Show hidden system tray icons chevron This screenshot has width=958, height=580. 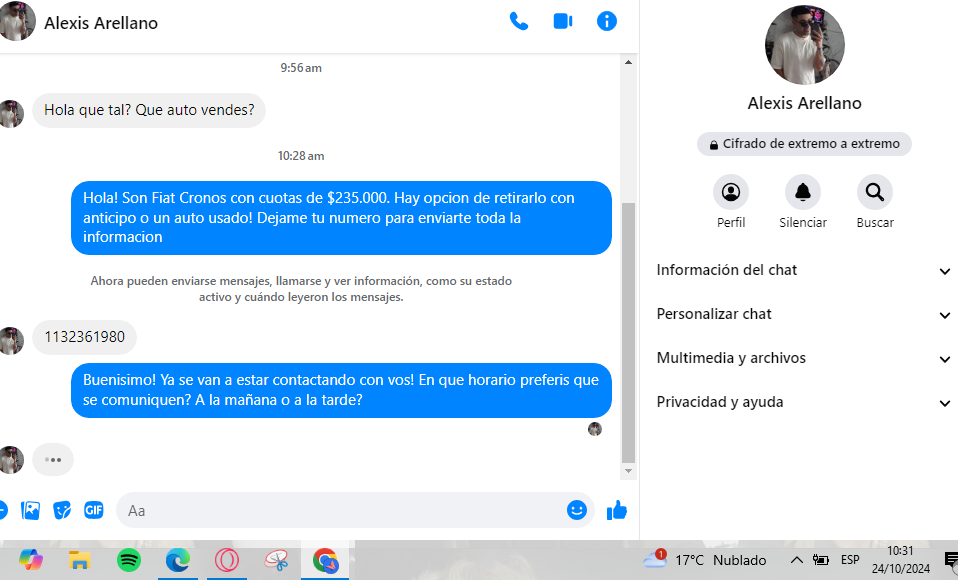click(797, 560)
